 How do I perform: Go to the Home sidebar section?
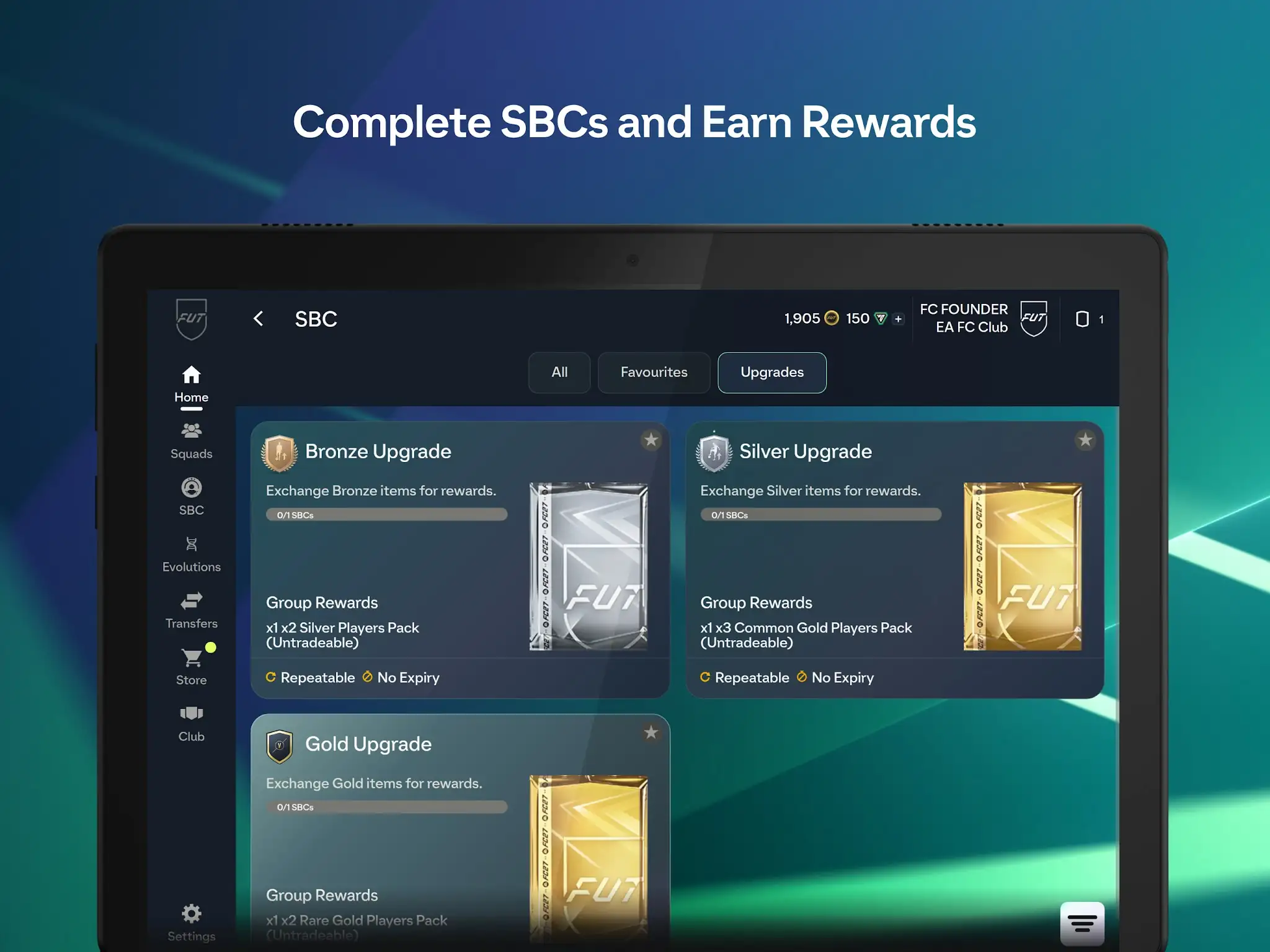pyautogui.click(x=191, y=385)
